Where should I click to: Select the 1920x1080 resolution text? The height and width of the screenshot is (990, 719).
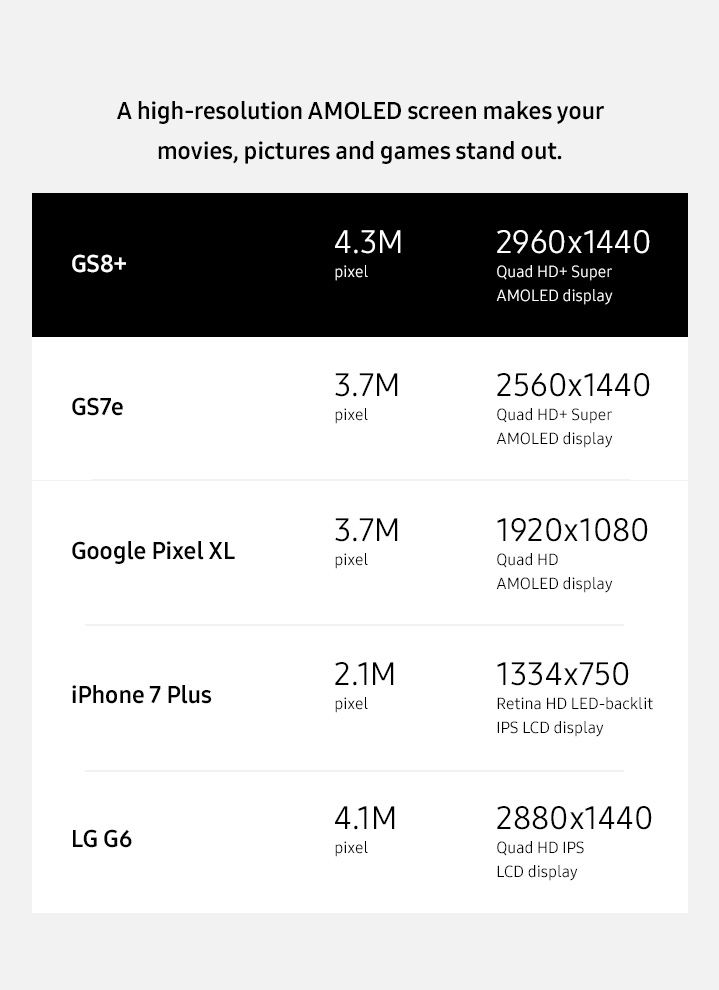(572, 530)
